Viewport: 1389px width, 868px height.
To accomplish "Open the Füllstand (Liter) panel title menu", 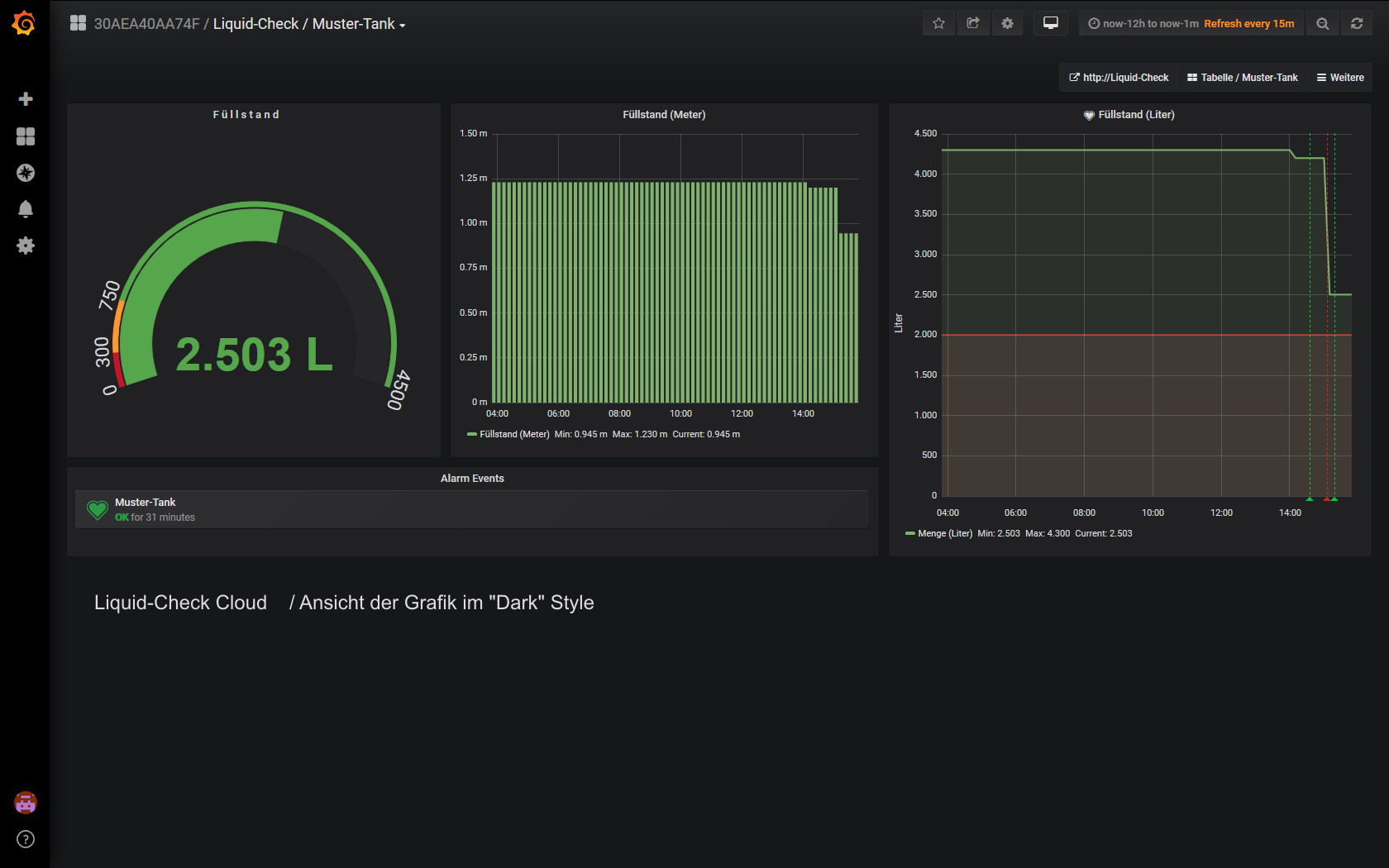I will pyautogui.click(x=1135, y=115).
